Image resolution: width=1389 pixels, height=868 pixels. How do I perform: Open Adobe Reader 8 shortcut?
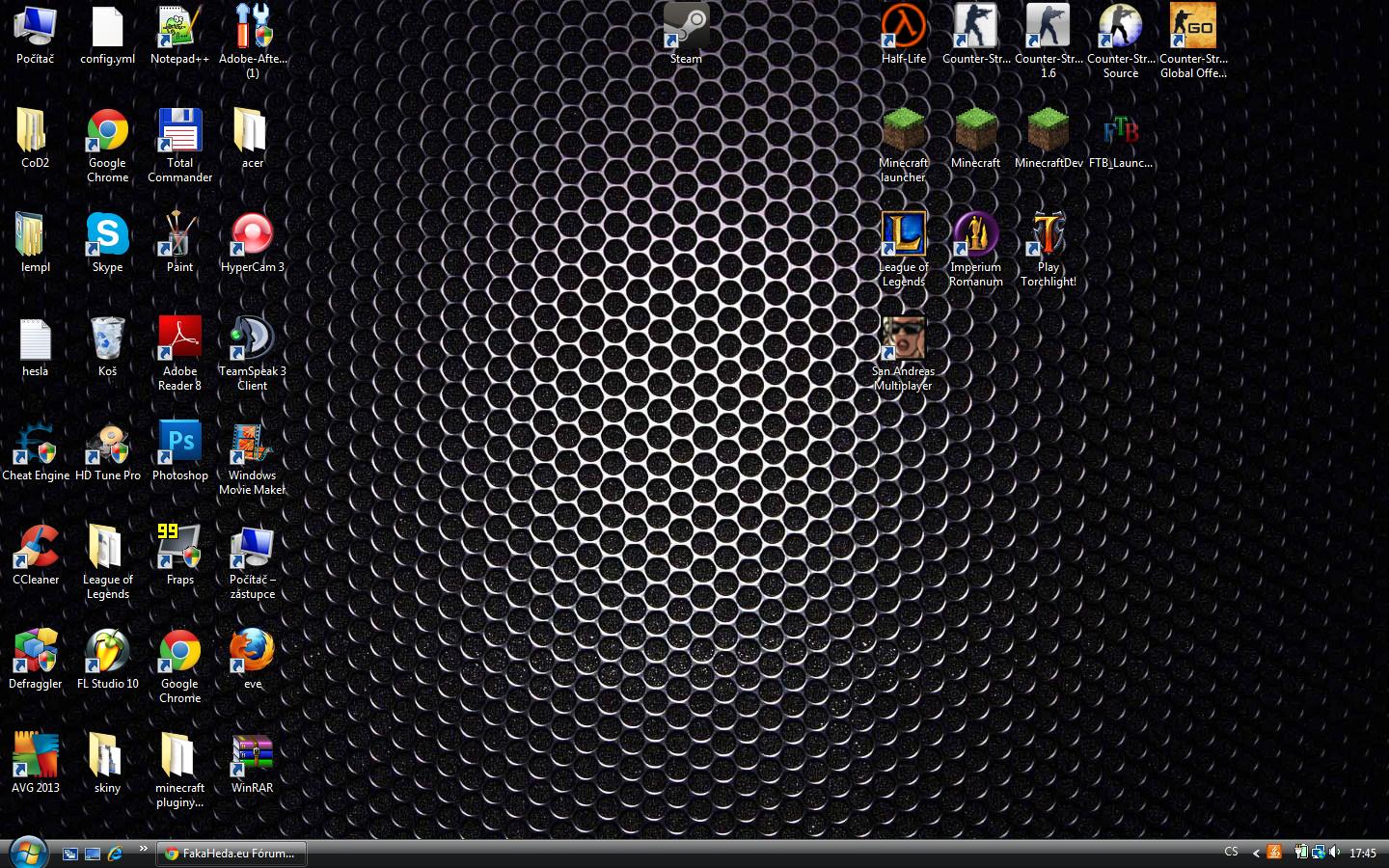179,353
